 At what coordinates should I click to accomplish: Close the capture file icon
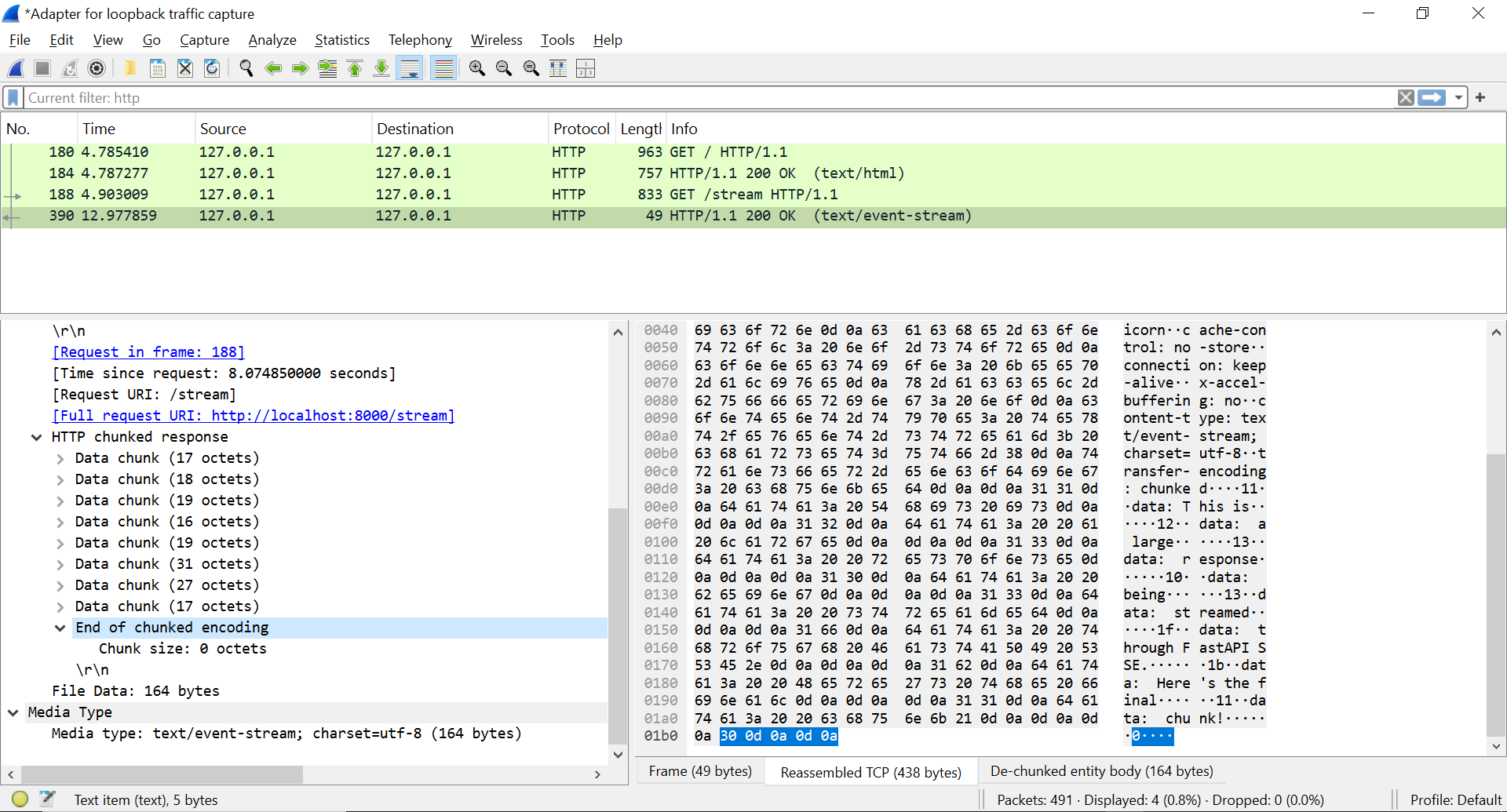click(185, 69)
